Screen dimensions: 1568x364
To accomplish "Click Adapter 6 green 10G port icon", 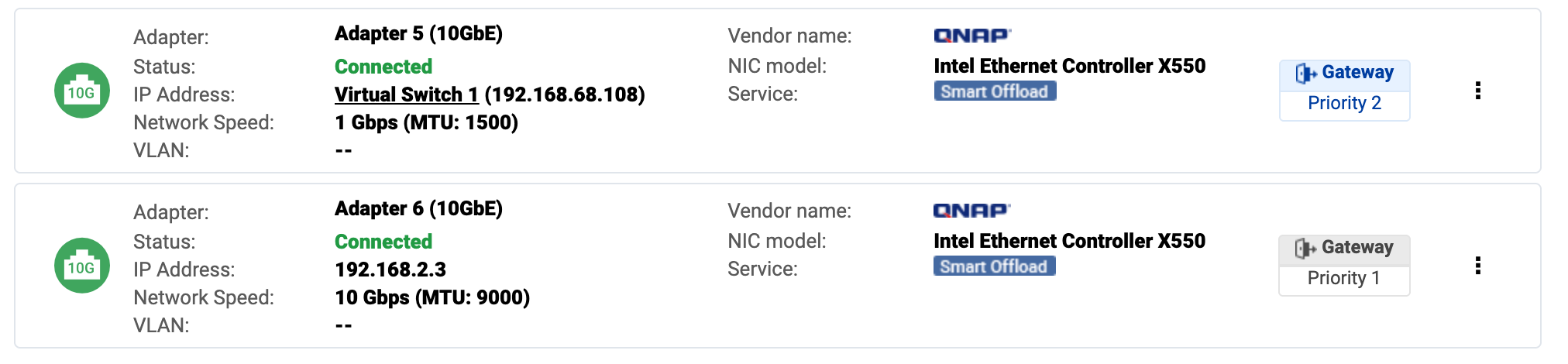I will pos(81,266).
